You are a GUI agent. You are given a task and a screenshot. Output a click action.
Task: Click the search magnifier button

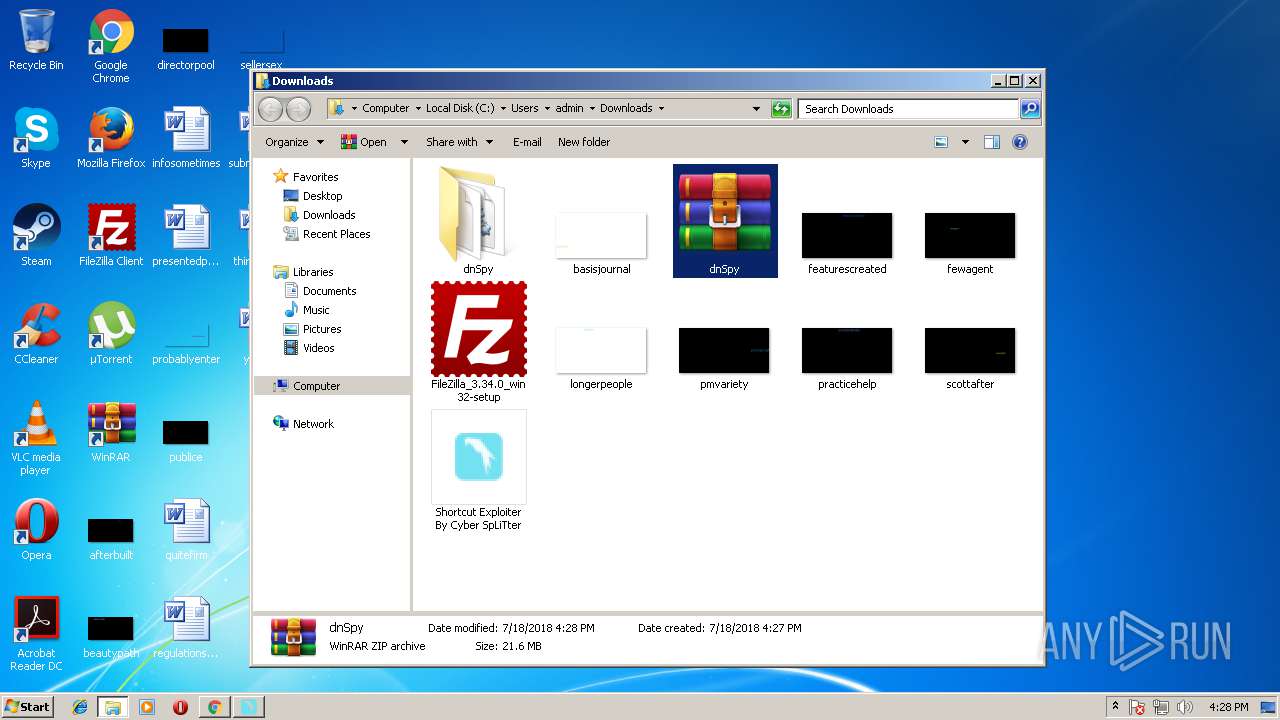(x=1029, y=109)
